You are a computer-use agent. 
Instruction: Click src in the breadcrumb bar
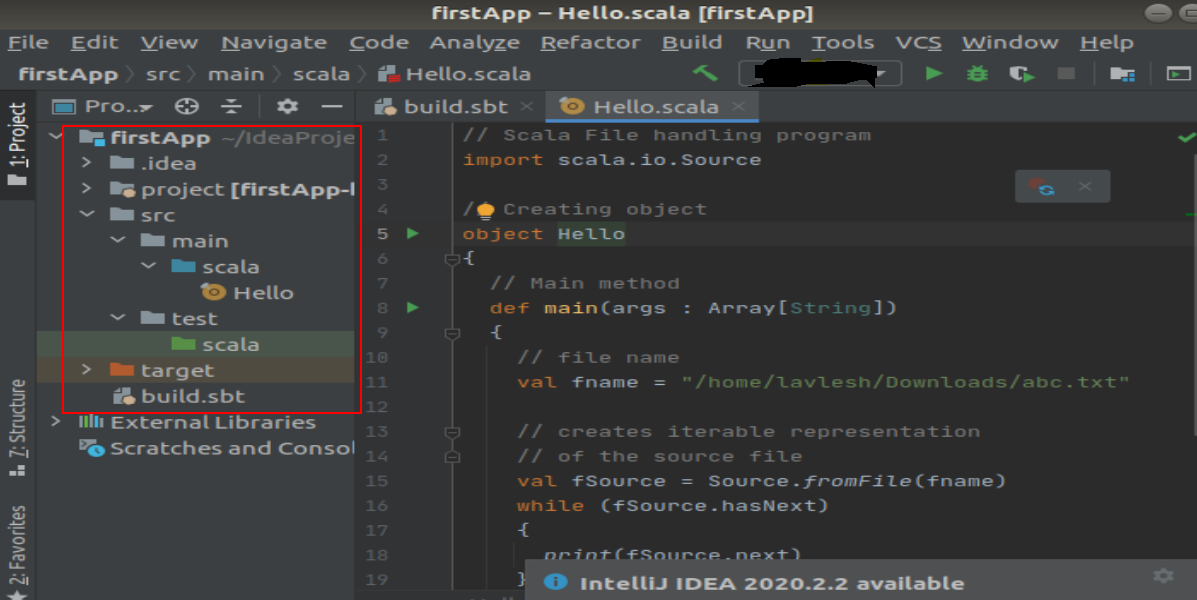pos(163,74)
